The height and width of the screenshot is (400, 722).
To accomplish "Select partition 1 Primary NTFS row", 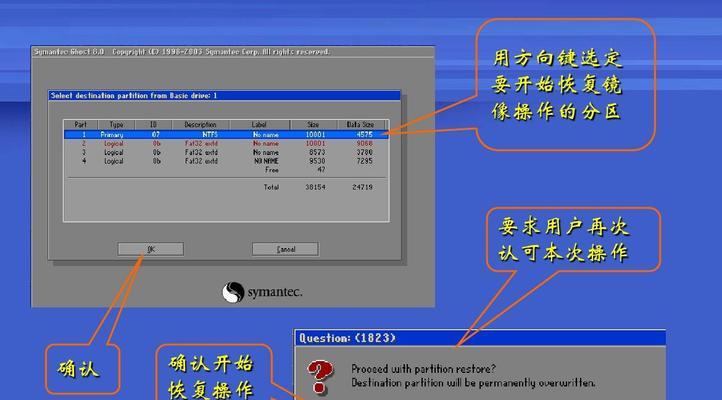I will pos(226,134).
